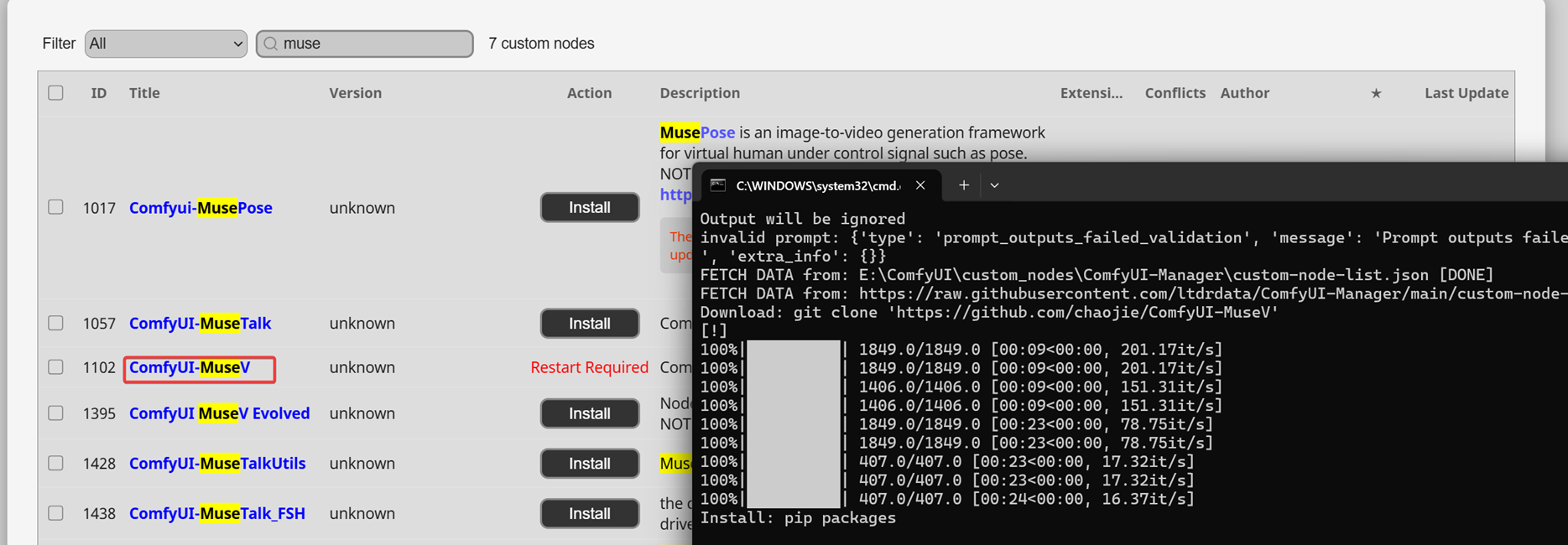
Task: Check the box for row 1102
Action: click(x=55, y=367)
